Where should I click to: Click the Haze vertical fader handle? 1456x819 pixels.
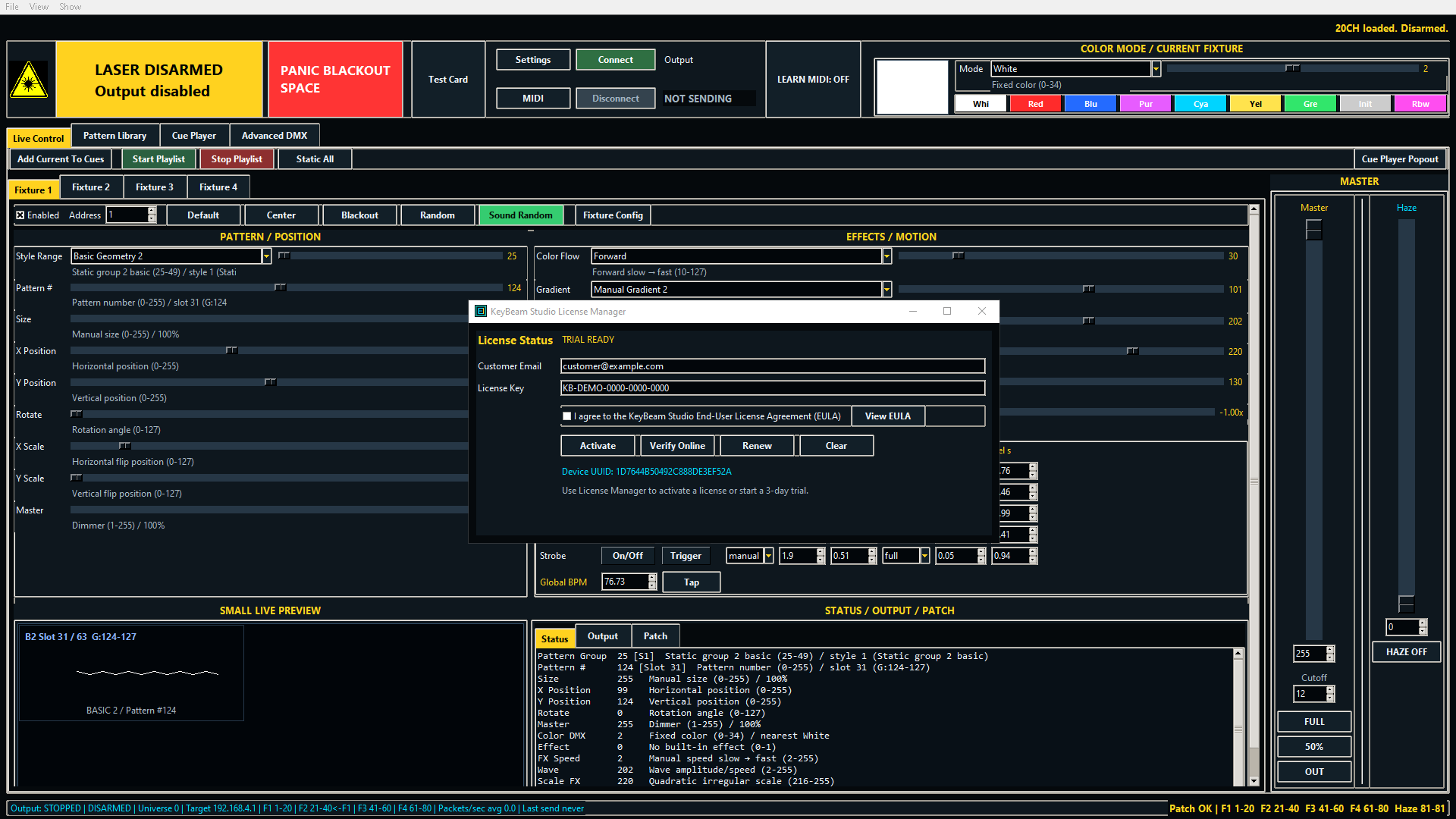click(1406, 604)
